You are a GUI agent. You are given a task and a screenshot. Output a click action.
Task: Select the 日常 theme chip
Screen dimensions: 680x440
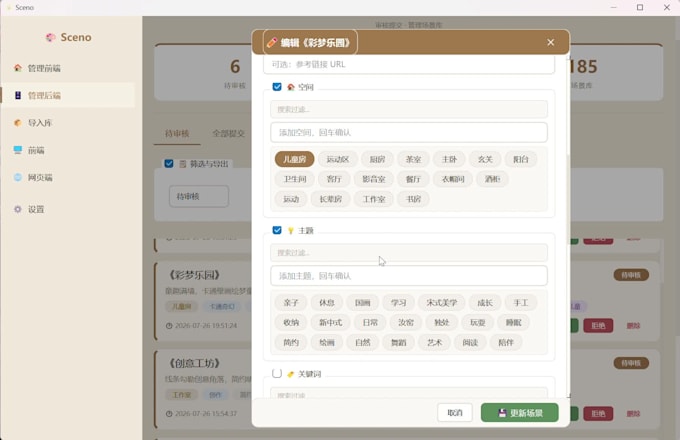370,323
